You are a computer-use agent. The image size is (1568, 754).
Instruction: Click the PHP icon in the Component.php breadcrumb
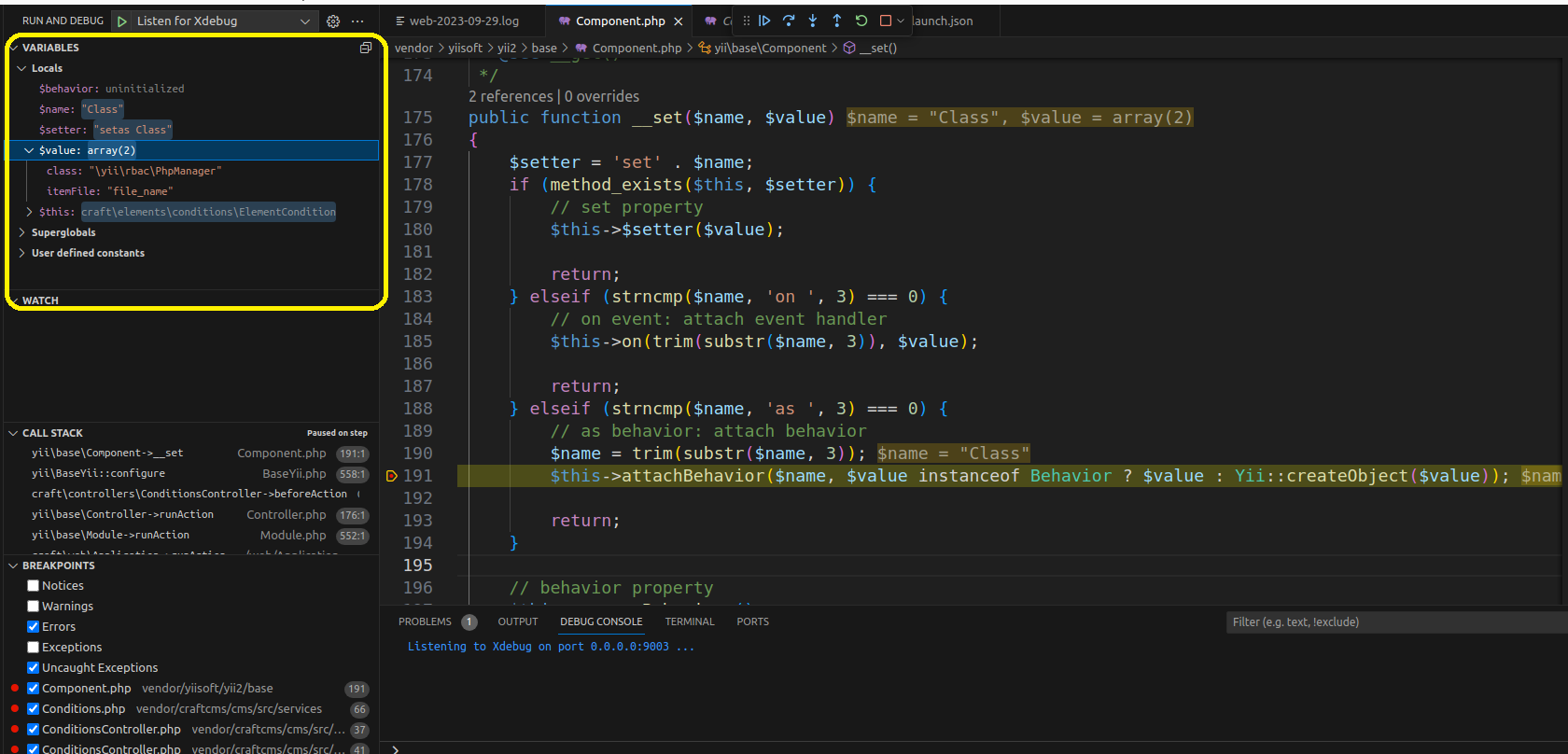(x=581, y=48)
